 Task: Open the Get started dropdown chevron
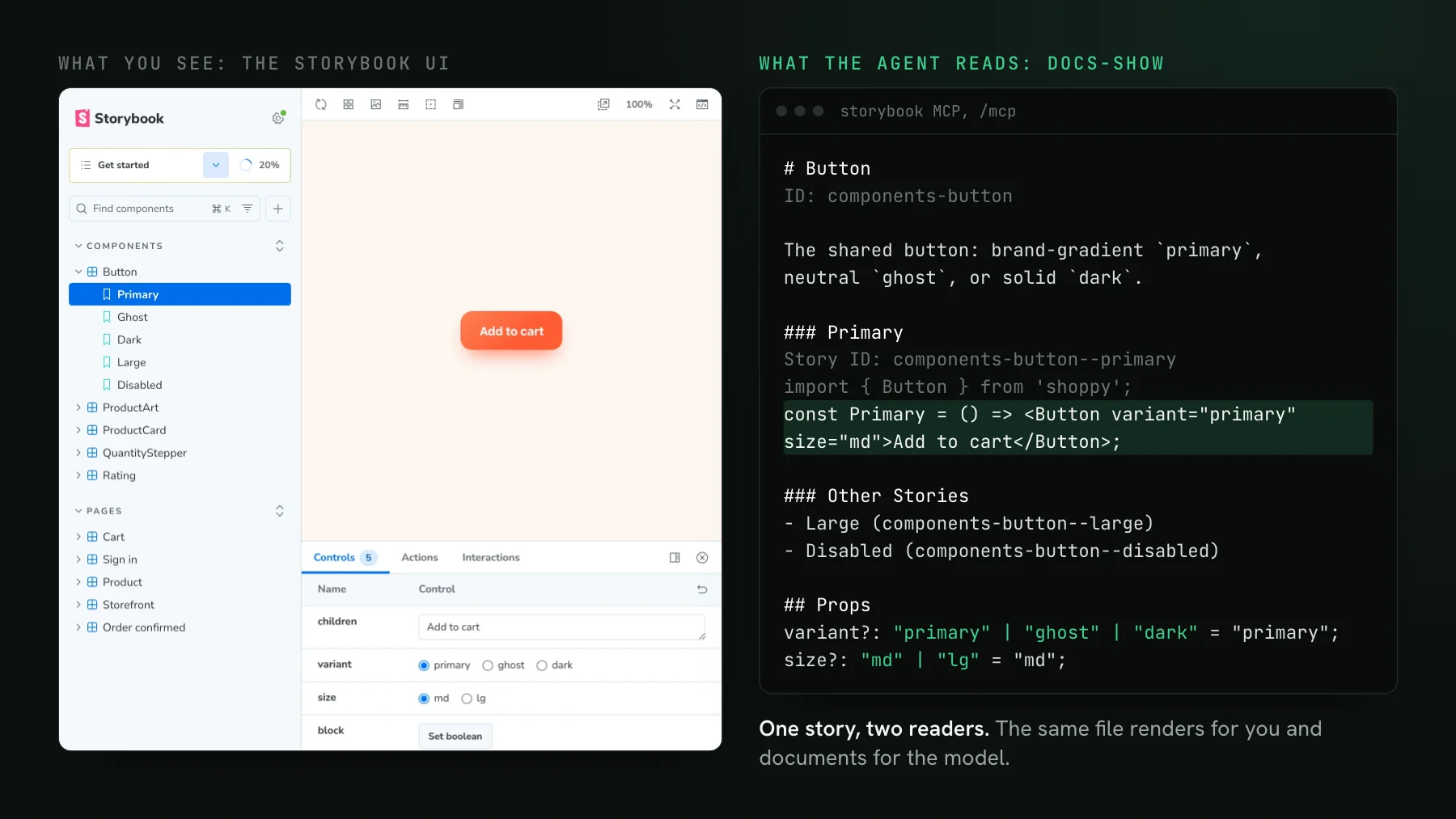coord(216,165)
